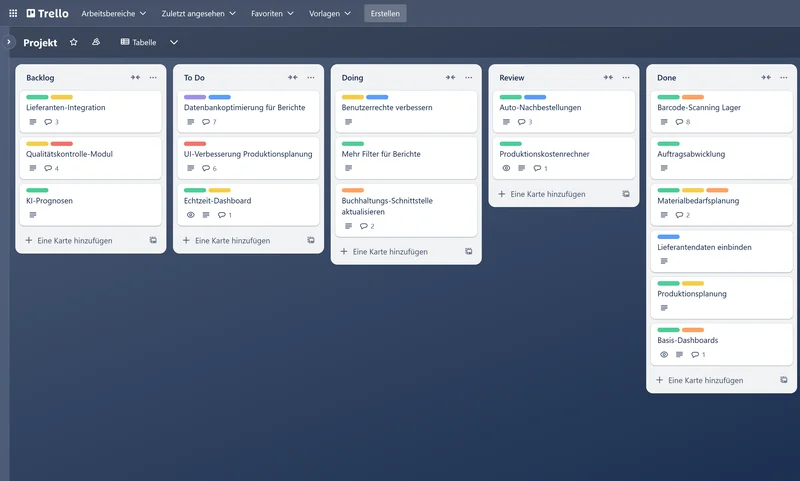Open the Materialbedarfsplanung card

click(x=721, y=205)
